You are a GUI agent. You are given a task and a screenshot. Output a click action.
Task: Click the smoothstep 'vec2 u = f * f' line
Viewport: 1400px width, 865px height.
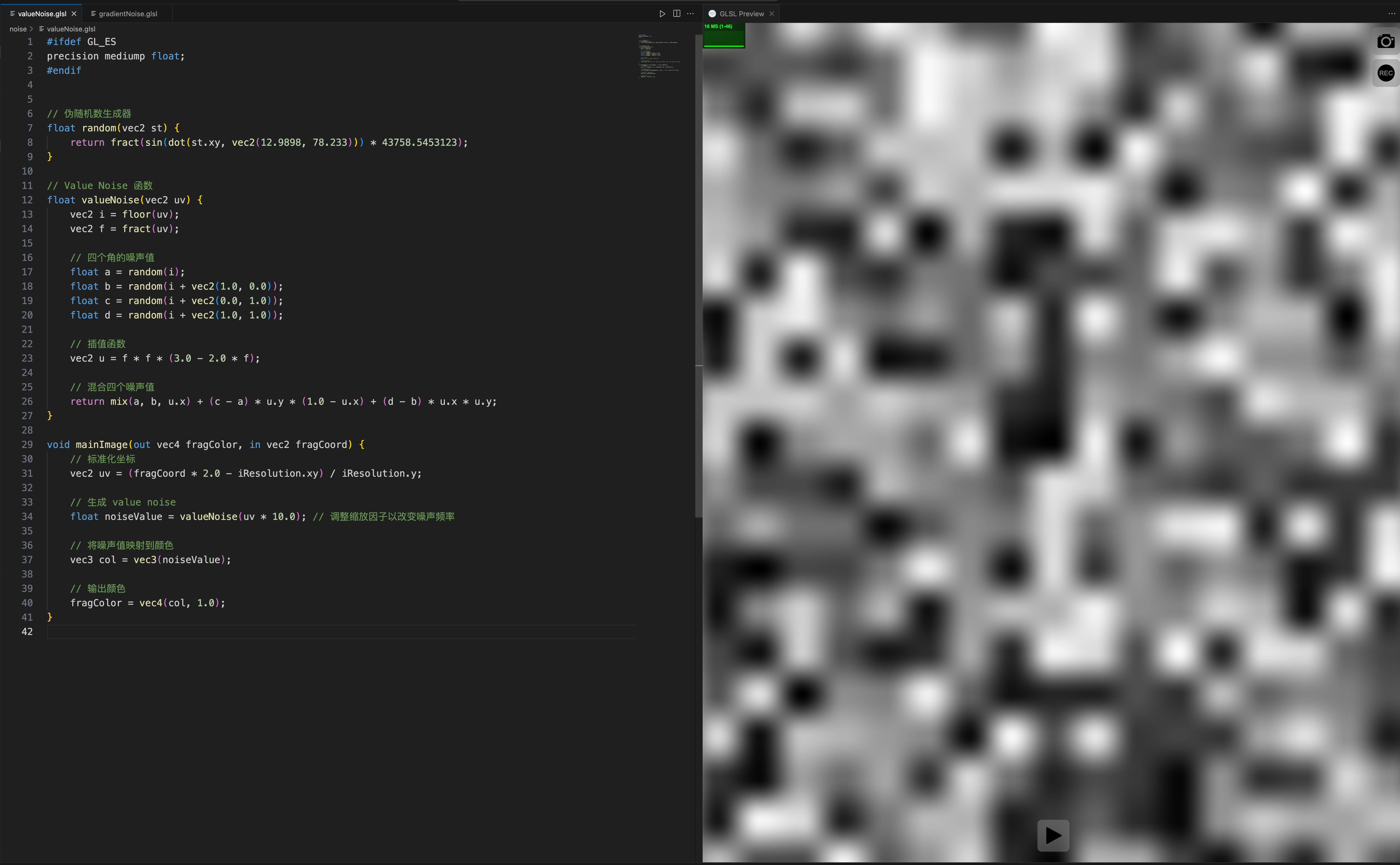point(165,358)
